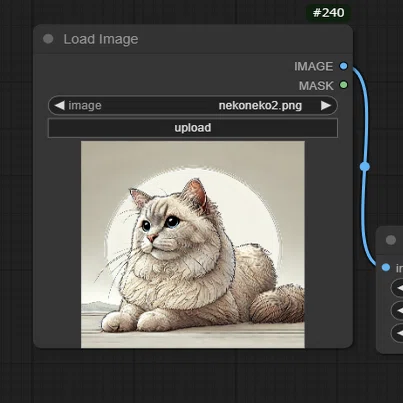Click the MASK output label
Image resolution: width=403 pixels, height=403 pixels.
tap(316, 86)
